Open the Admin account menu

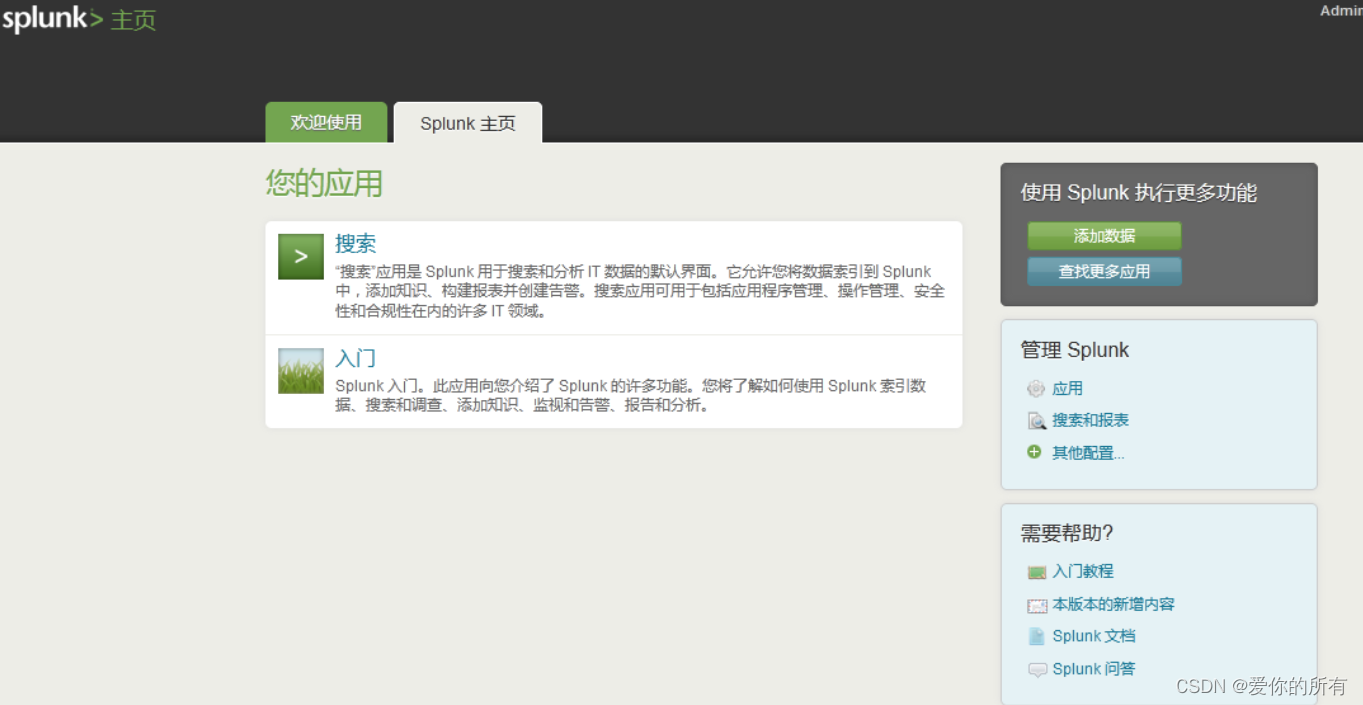pos(1341,10)
